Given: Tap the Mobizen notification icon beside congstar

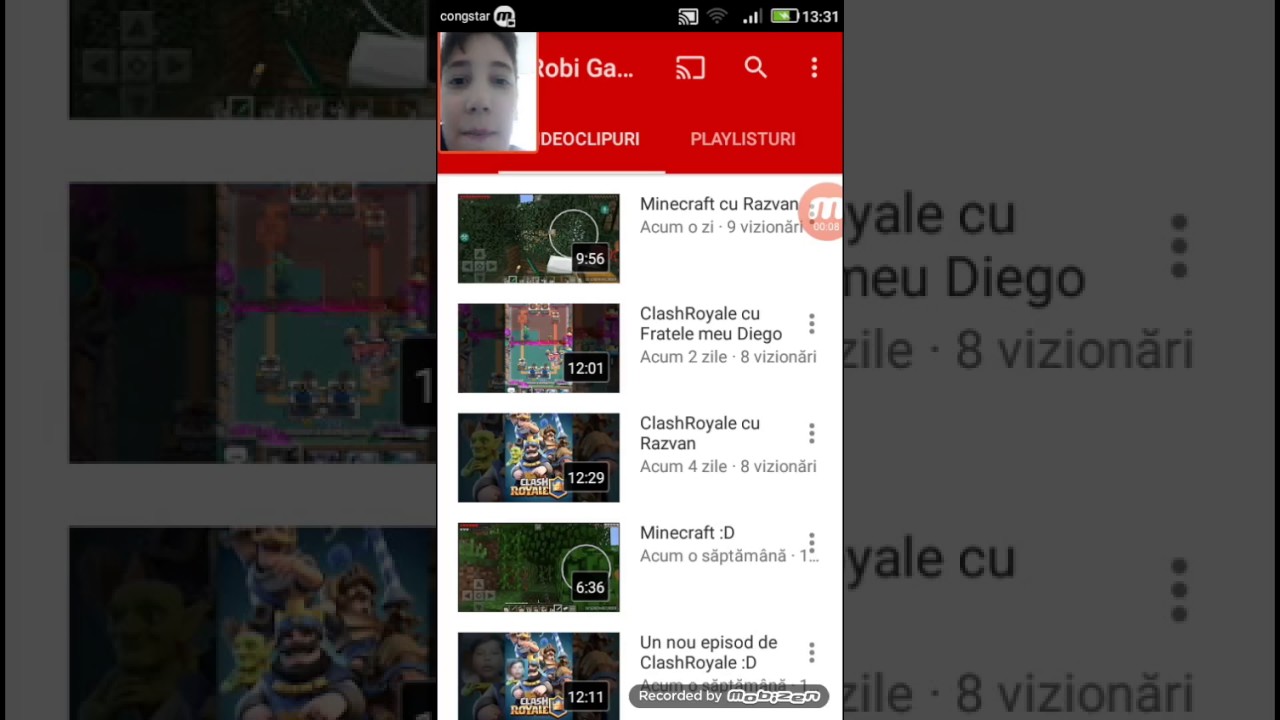Looking at the screenshot, I should click(505, 16).
